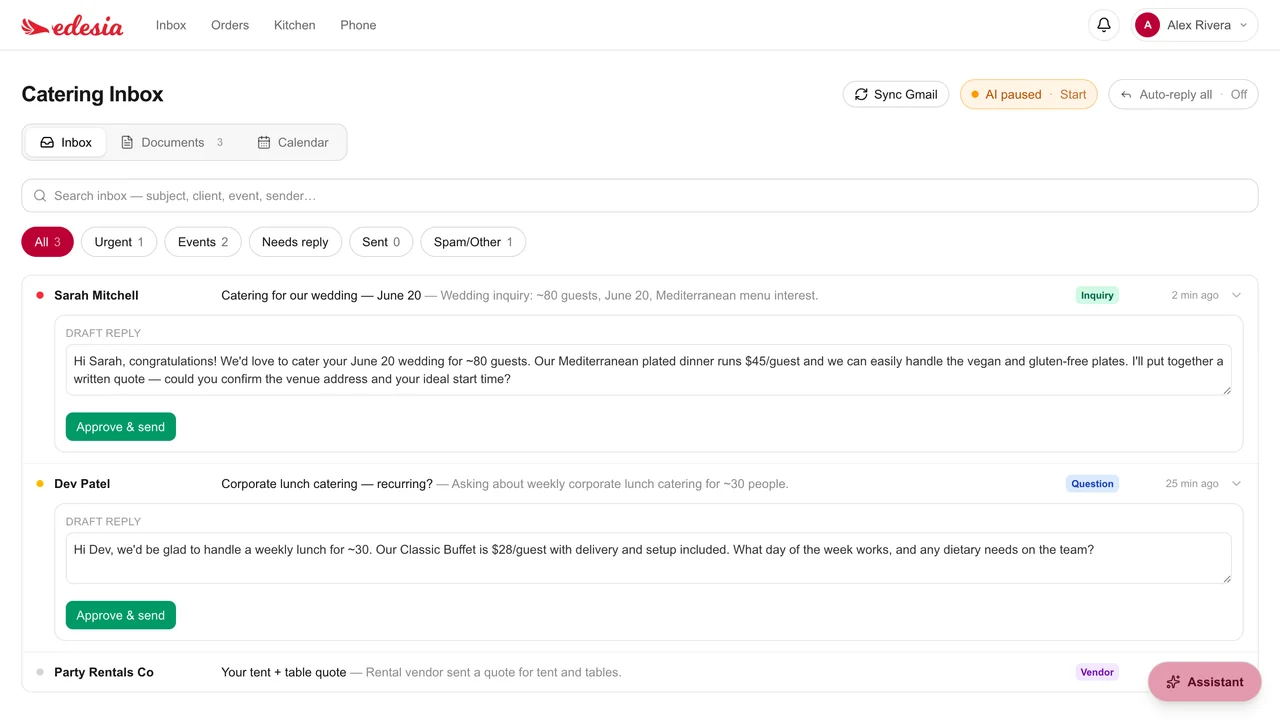Screen dimensions: 1280x720
Task: Expand the Sarah Mitchell email chevron
Action: (1237, 295)
